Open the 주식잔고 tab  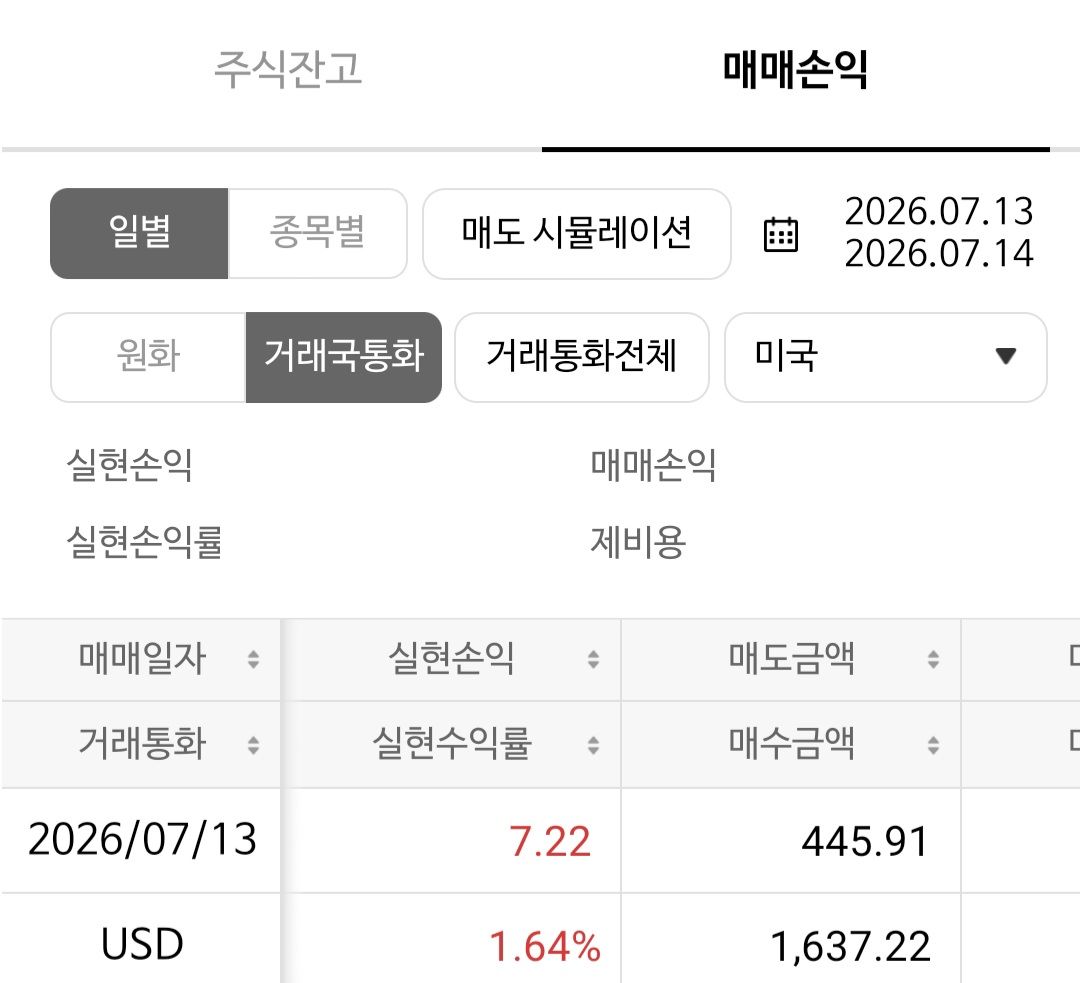pos(288,70)
